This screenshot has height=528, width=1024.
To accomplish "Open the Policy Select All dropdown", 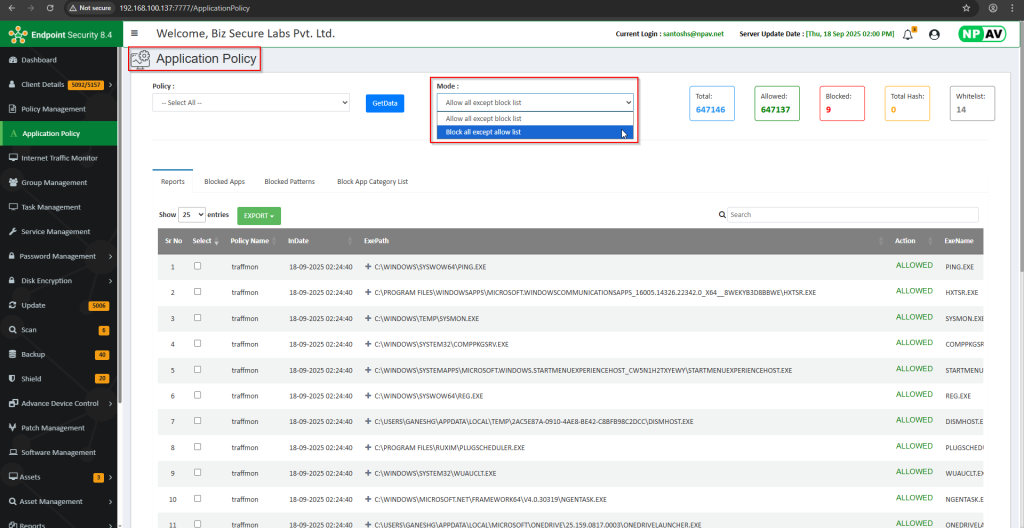I will pos(250,103).
